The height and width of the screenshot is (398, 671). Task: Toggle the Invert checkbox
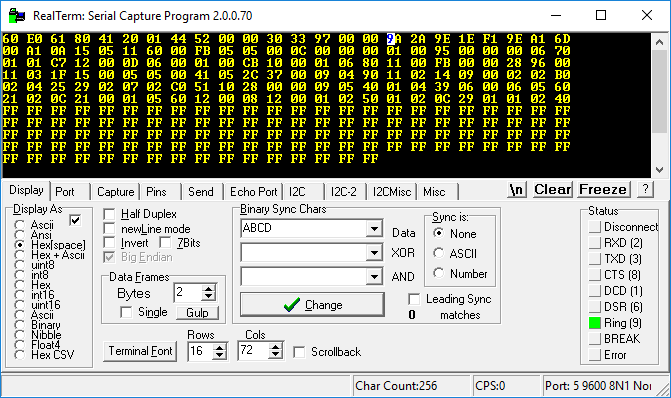(110, 243)
